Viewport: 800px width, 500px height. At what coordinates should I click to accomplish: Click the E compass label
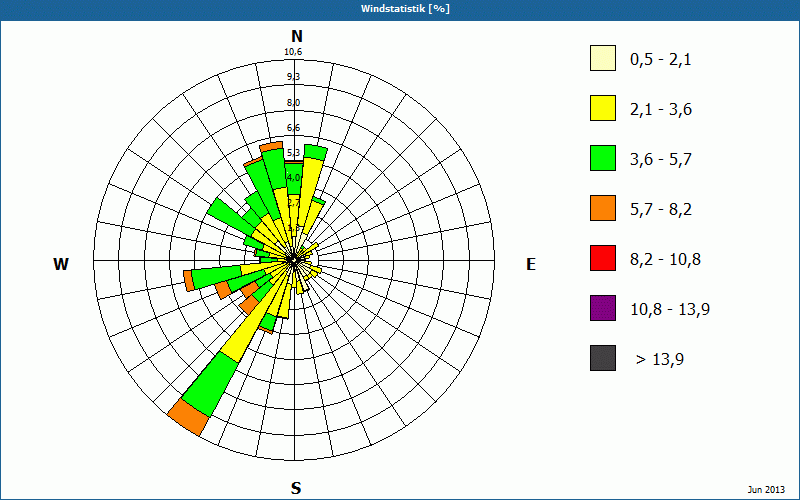[531, 264]
